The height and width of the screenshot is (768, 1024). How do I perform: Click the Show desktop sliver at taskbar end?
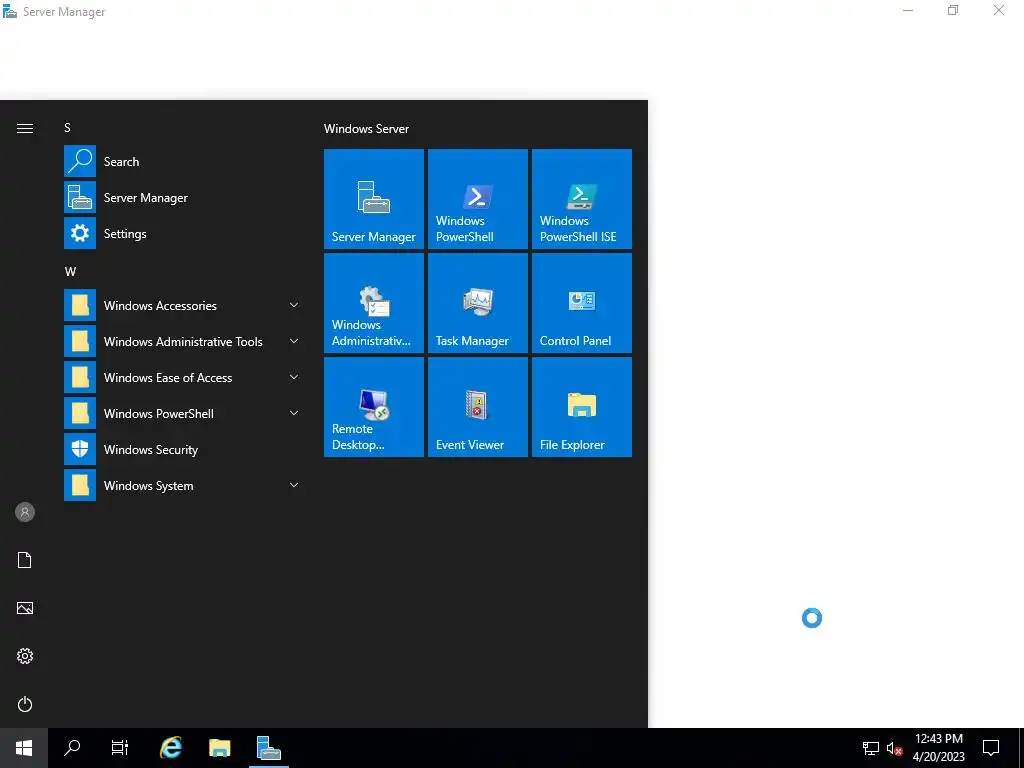1021,748
